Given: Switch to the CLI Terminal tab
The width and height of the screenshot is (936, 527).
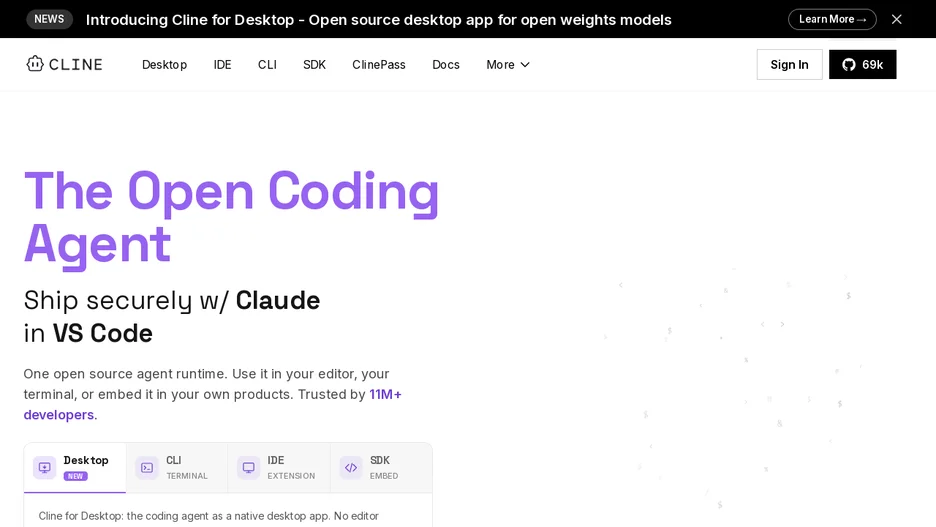Looking at the screenshot, I should (x=177, y=468).
